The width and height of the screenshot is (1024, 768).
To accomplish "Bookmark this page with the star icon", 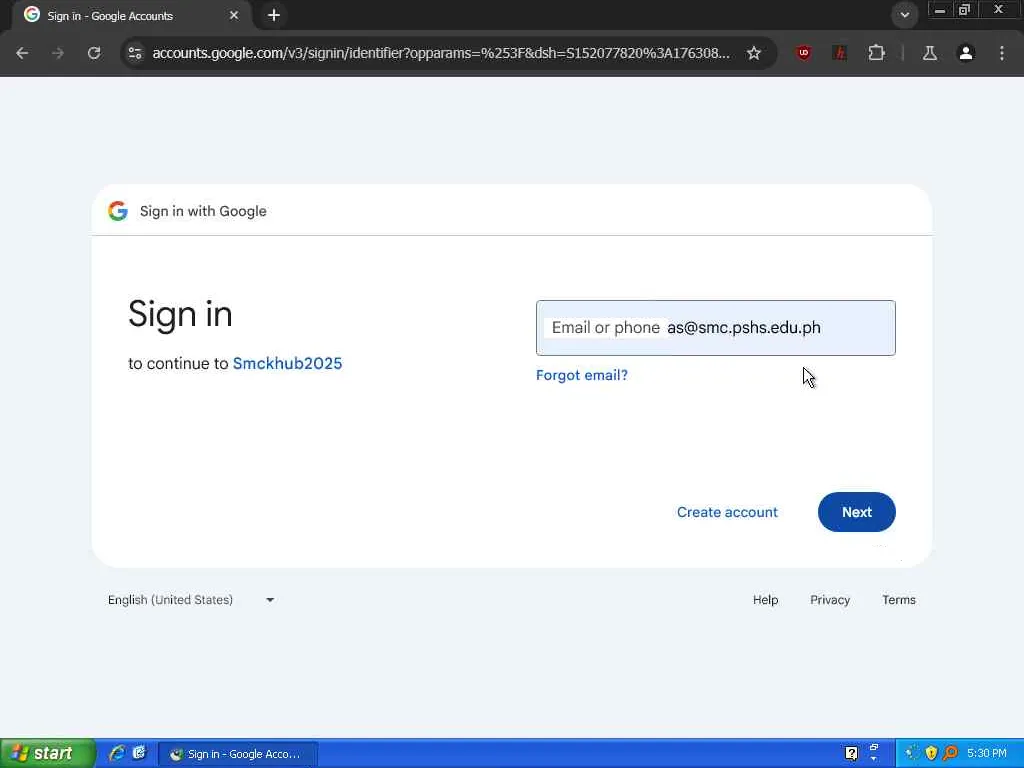I will 754,53.
